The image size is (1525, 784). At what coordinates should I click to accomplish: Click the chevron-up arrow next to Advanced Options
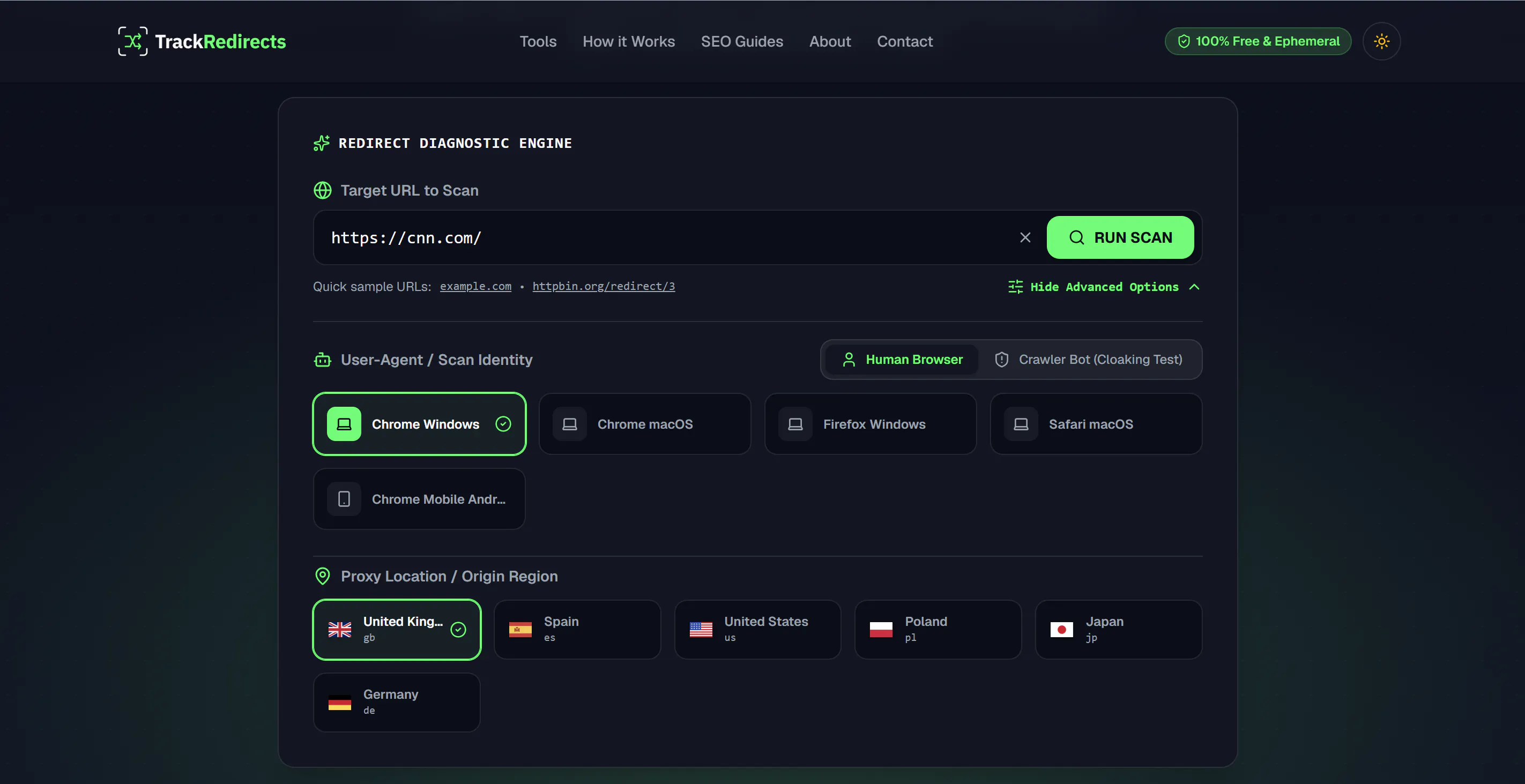point(1194,287)
